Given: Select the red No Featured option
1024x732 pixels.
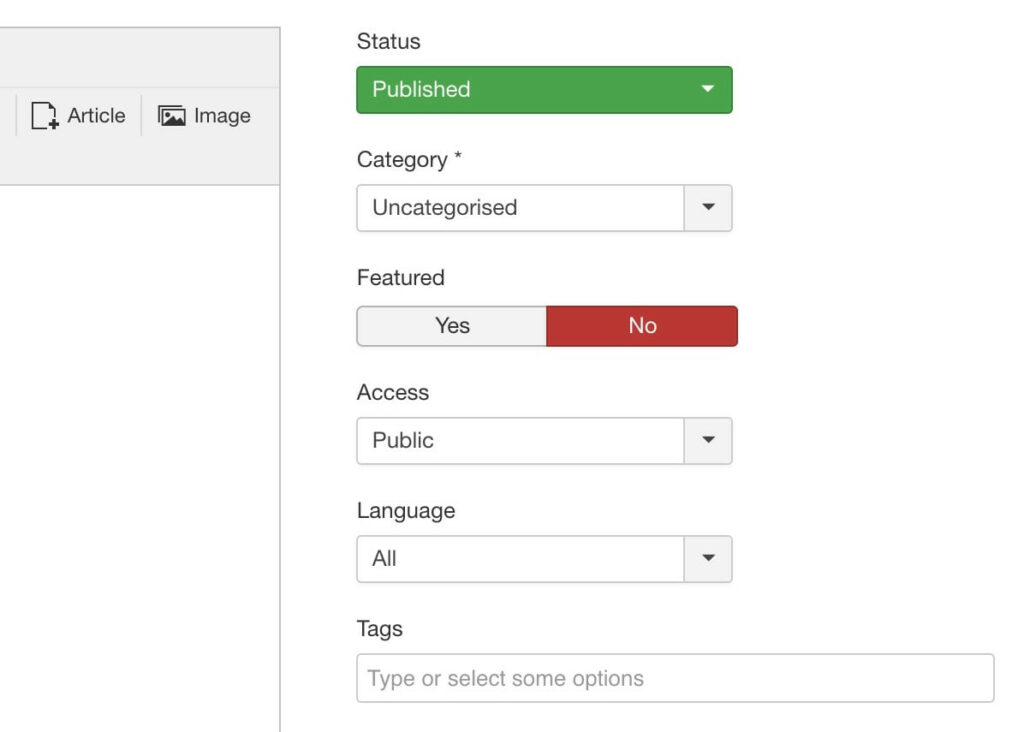Looking at the screenshot, I should (x=642, y=326).
